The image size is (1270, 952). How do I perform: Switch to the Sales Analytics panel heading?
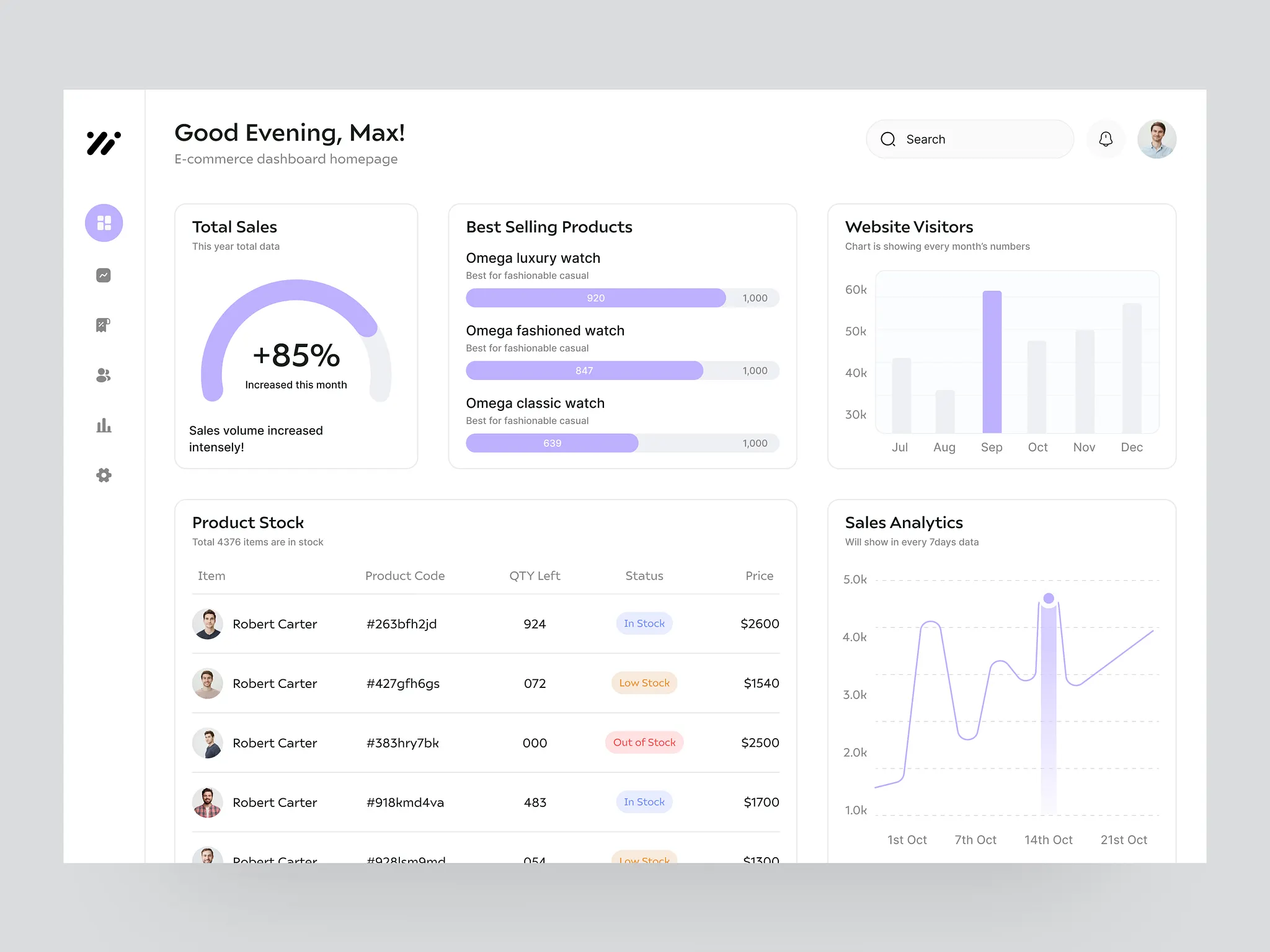(x=904, y=522)
